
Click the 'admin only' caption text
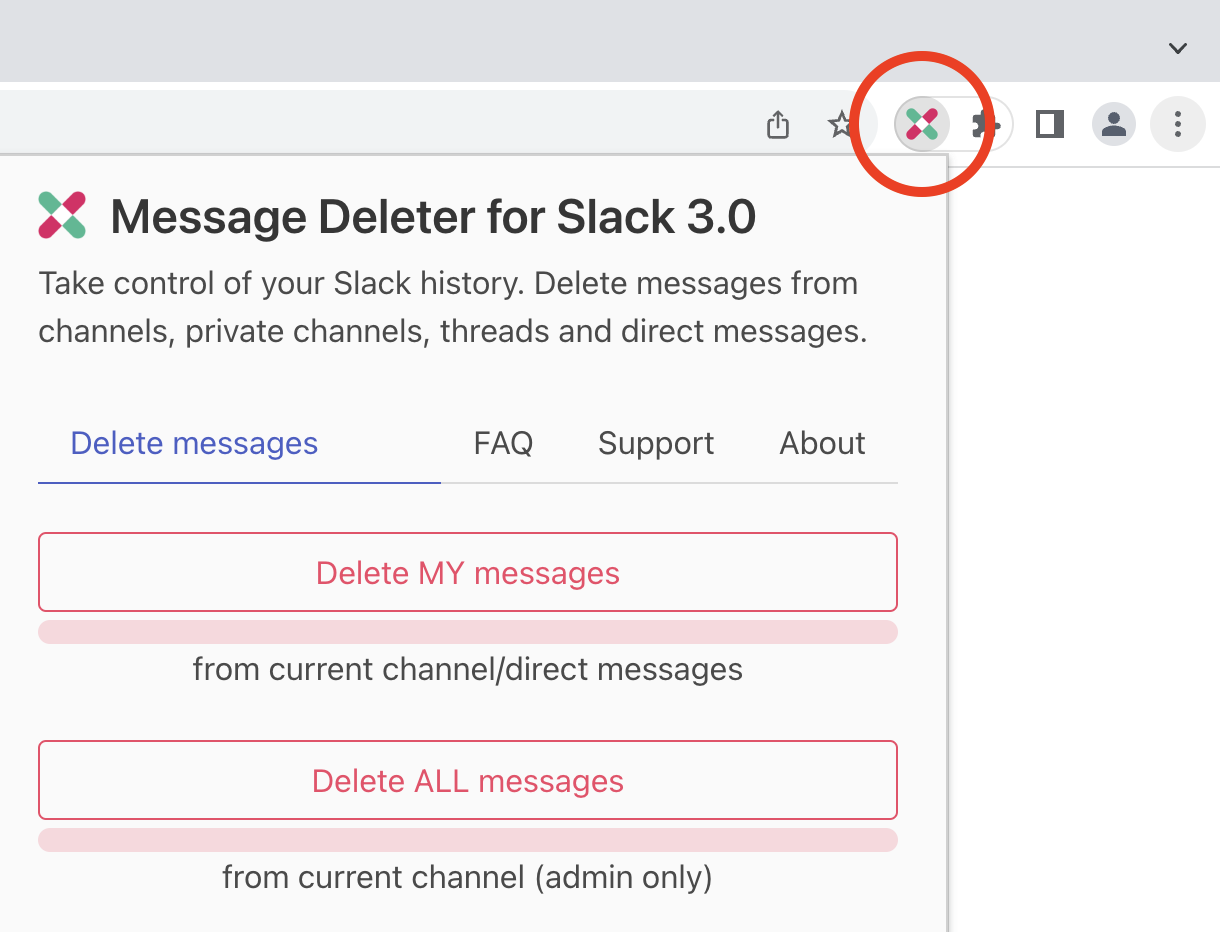(x=467, y=878)
